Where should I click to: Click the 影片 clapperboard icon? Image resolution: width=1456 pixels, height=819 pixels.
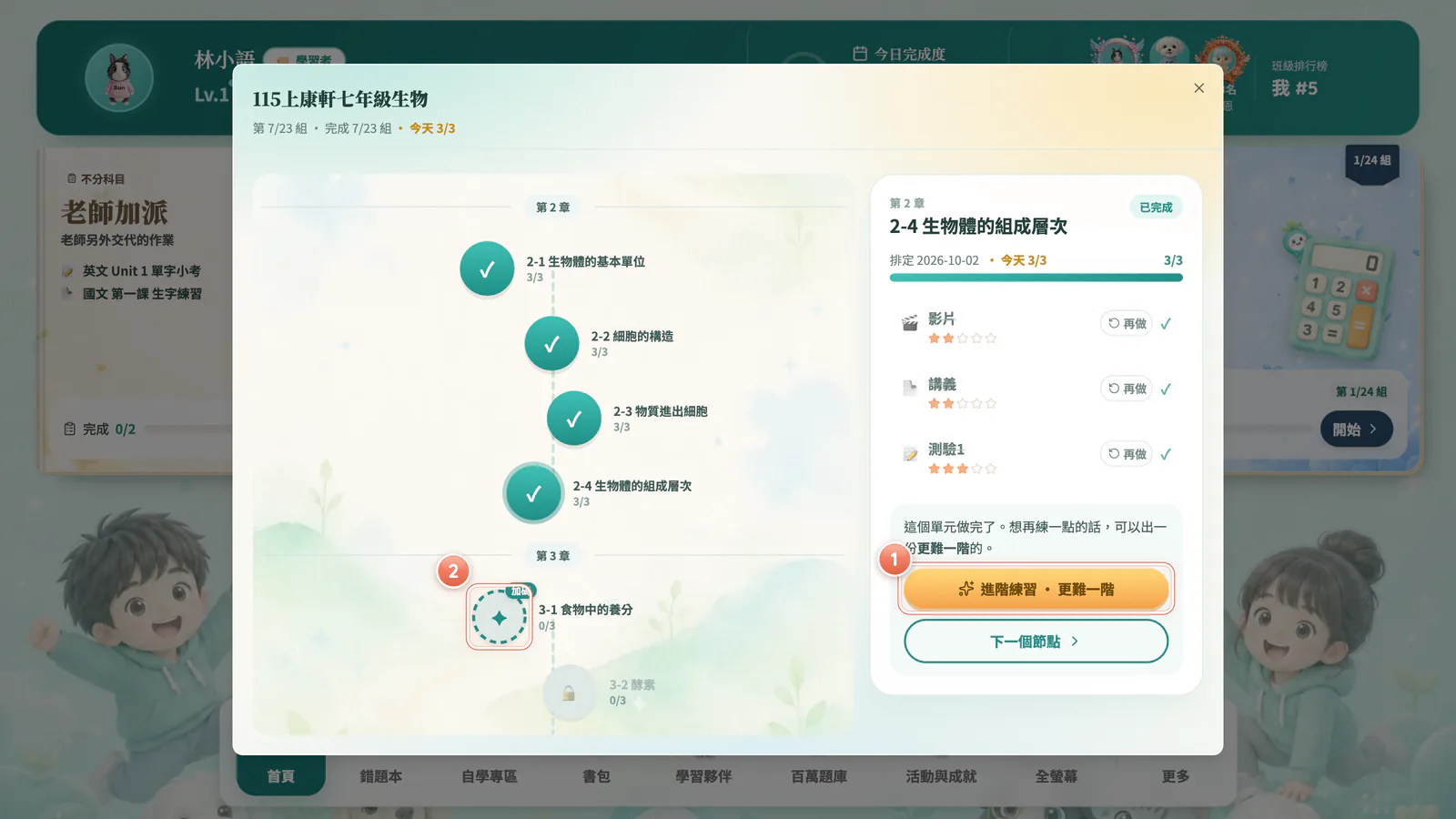(x=909, y=323)
